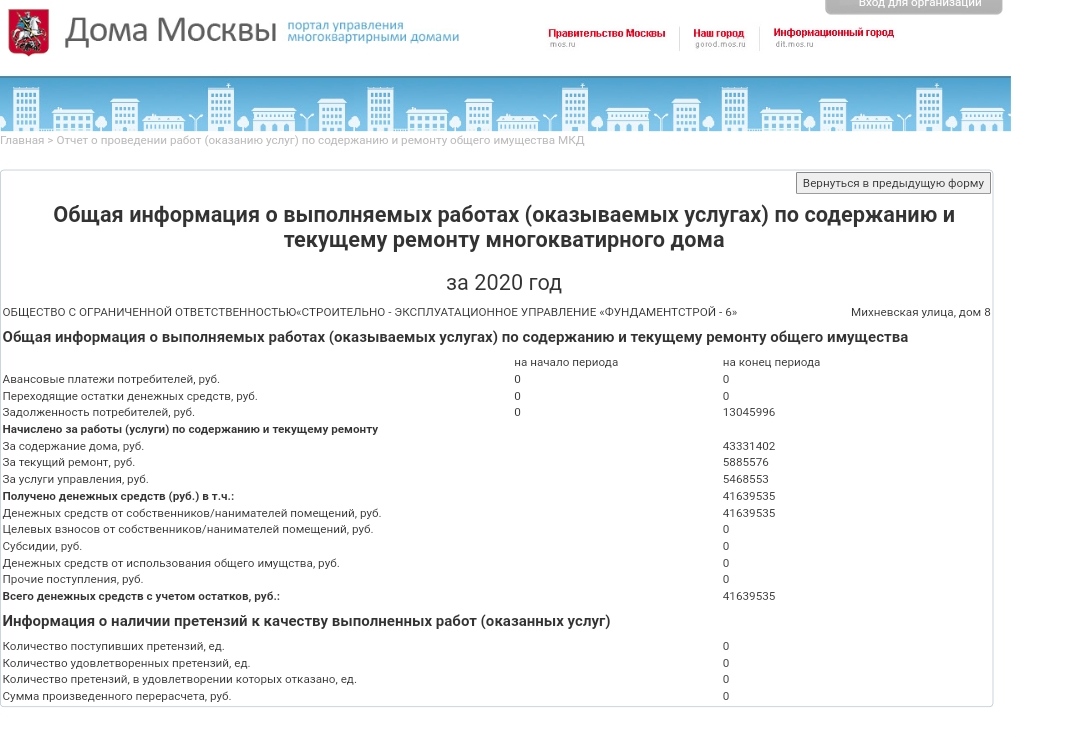The height and width of the screenshot is (737, 1080).
Task: Click the portal subtitle about многоквартирными домами
Action: click(372, 31)
